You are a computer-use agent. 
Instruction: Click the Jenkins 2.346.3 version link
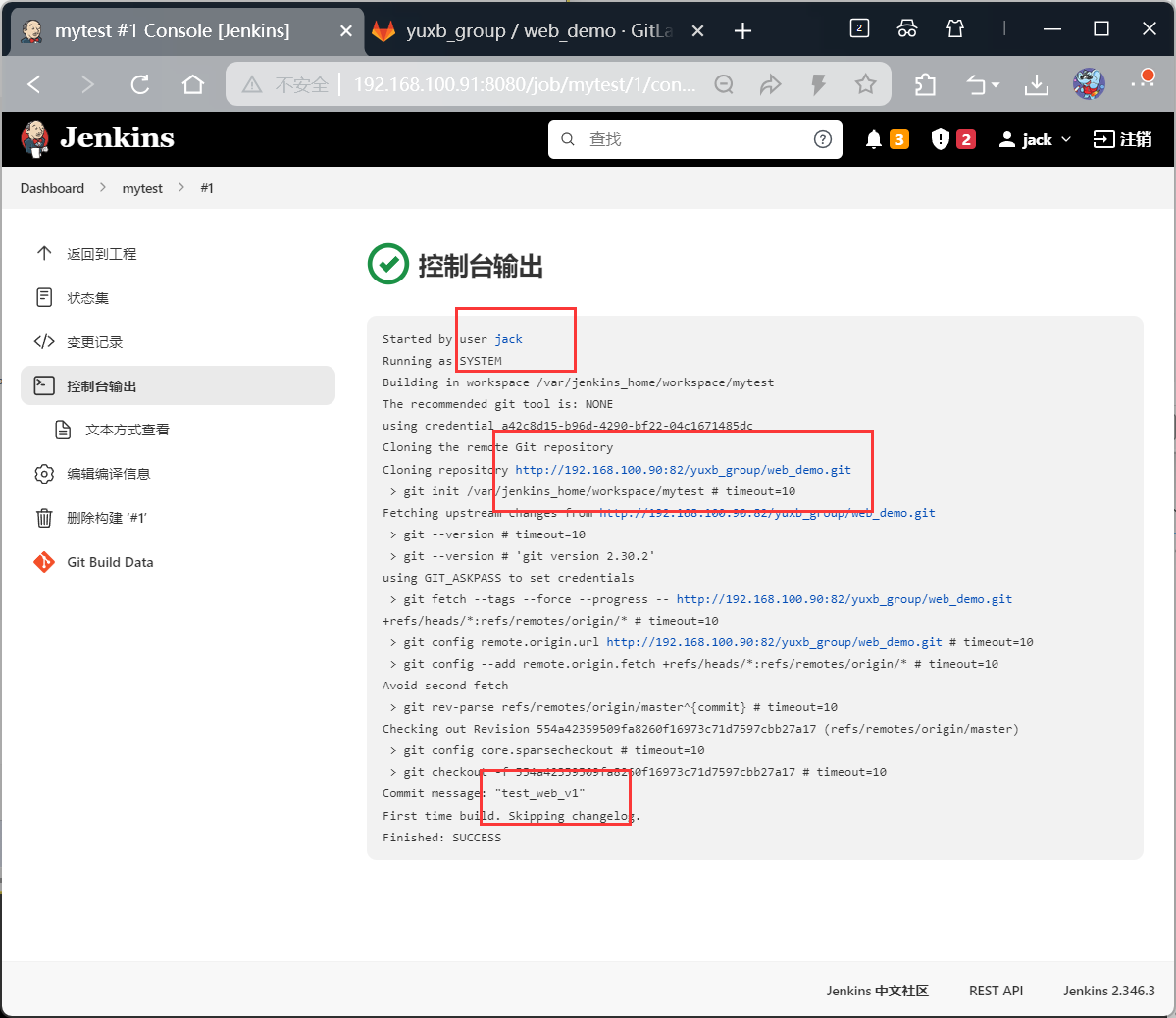[x=1108, y=991]
